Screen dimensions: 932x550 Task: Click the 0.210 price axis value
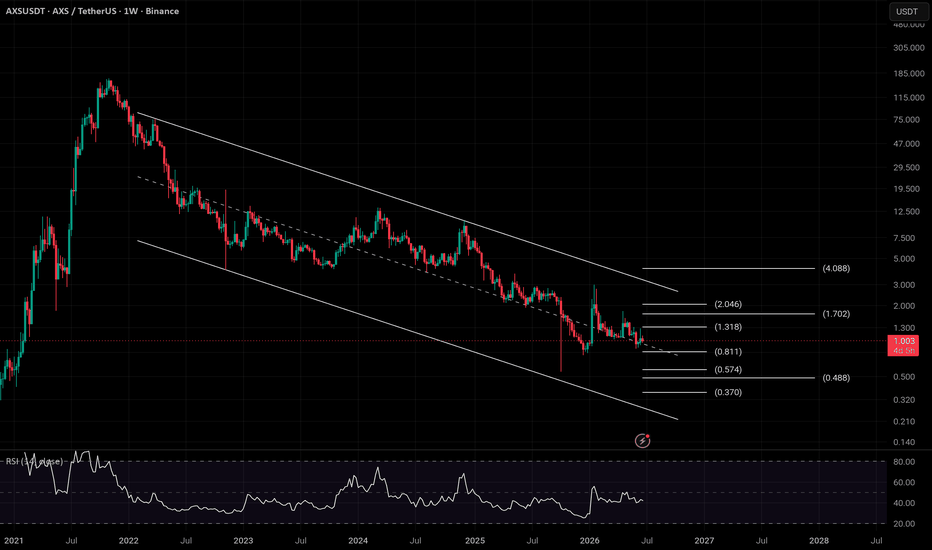pyautogui.click(x=904, y=422)
